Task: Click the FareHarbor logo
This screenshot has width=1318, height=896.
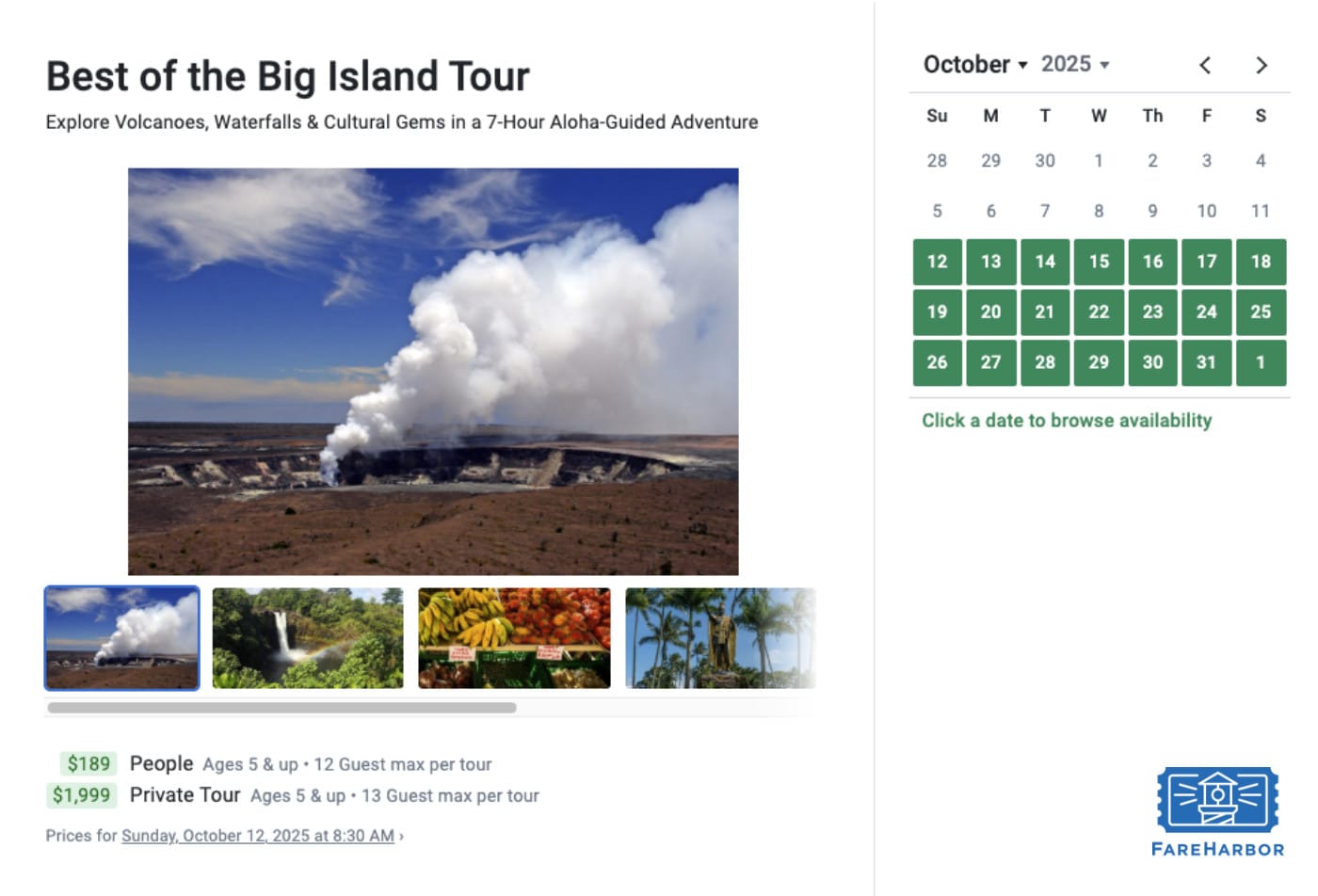Action: click(x=1217, y=811)
